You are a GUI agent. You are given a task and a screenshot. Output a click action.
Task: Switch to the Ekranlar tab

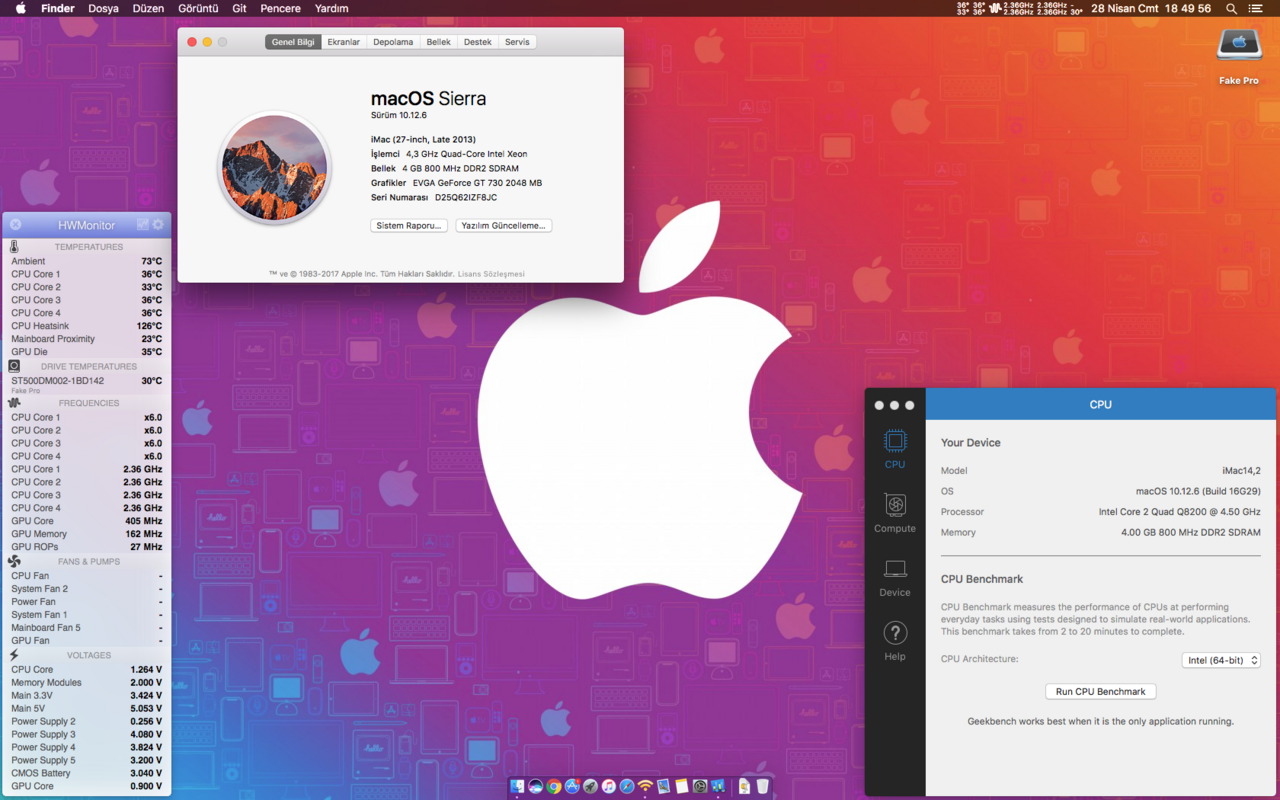pyautogui.click(x=343, y=42)
